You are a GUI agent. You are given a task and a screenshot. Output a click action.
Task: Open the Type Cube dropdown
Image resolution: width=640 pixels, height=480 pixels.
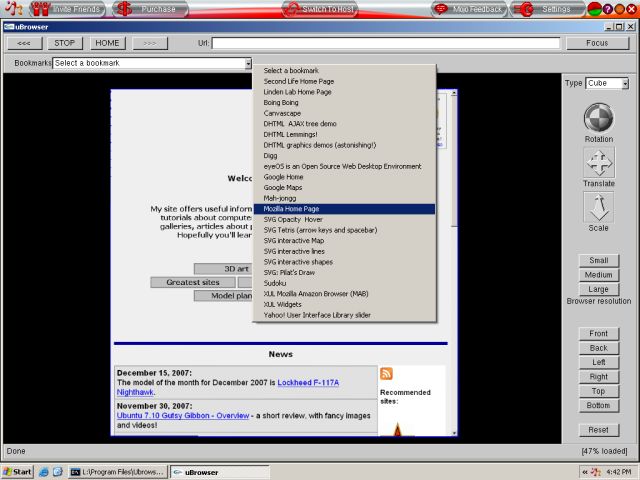(x=607, y=83)
